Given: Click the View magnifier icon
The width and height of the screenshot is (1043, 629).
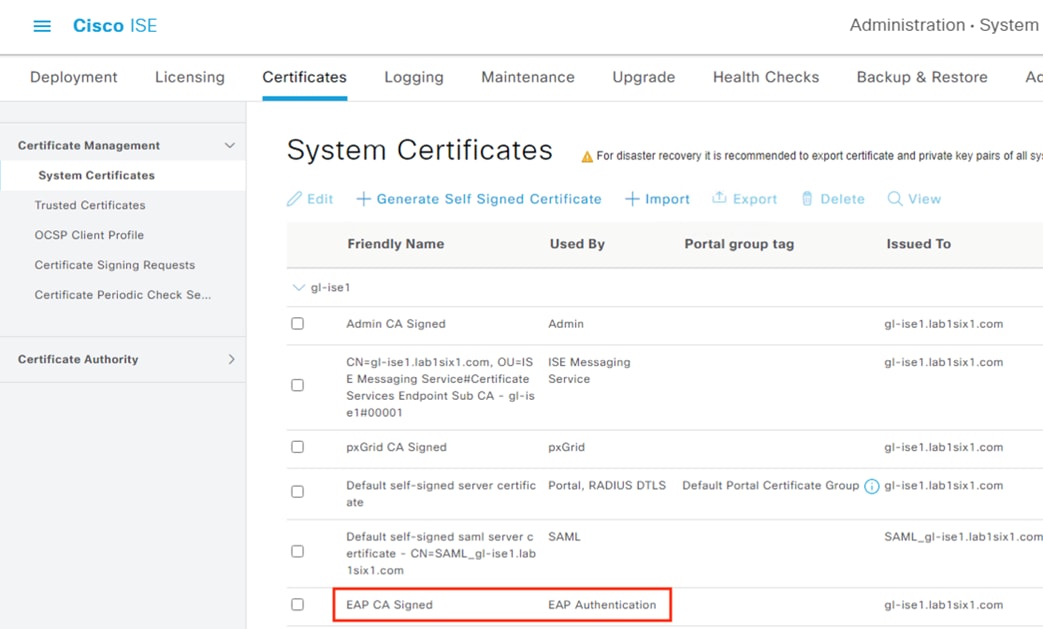Looking at the screenshot, I should (895, 199).
